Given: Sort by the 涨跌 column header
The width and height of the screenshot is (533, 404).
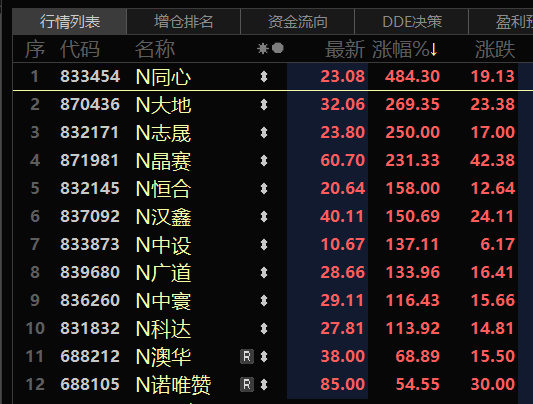Looking at the screenshot, I should (495, 49).
